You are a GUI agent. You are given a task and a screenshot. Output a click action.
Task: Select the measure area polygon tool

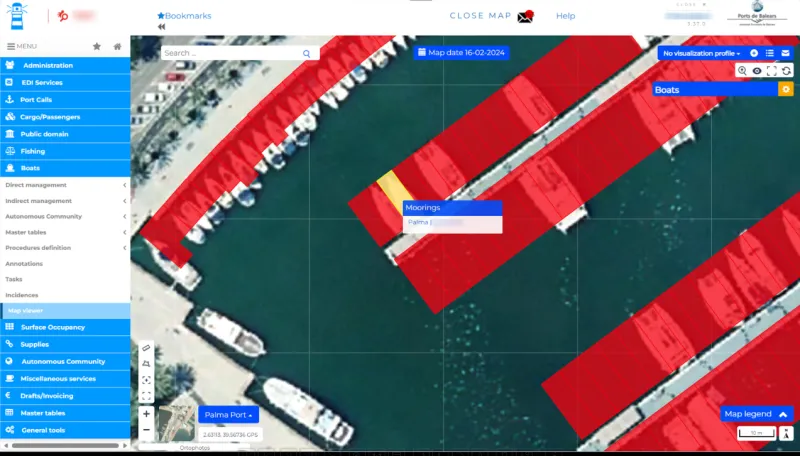click(x=146, y=364)
